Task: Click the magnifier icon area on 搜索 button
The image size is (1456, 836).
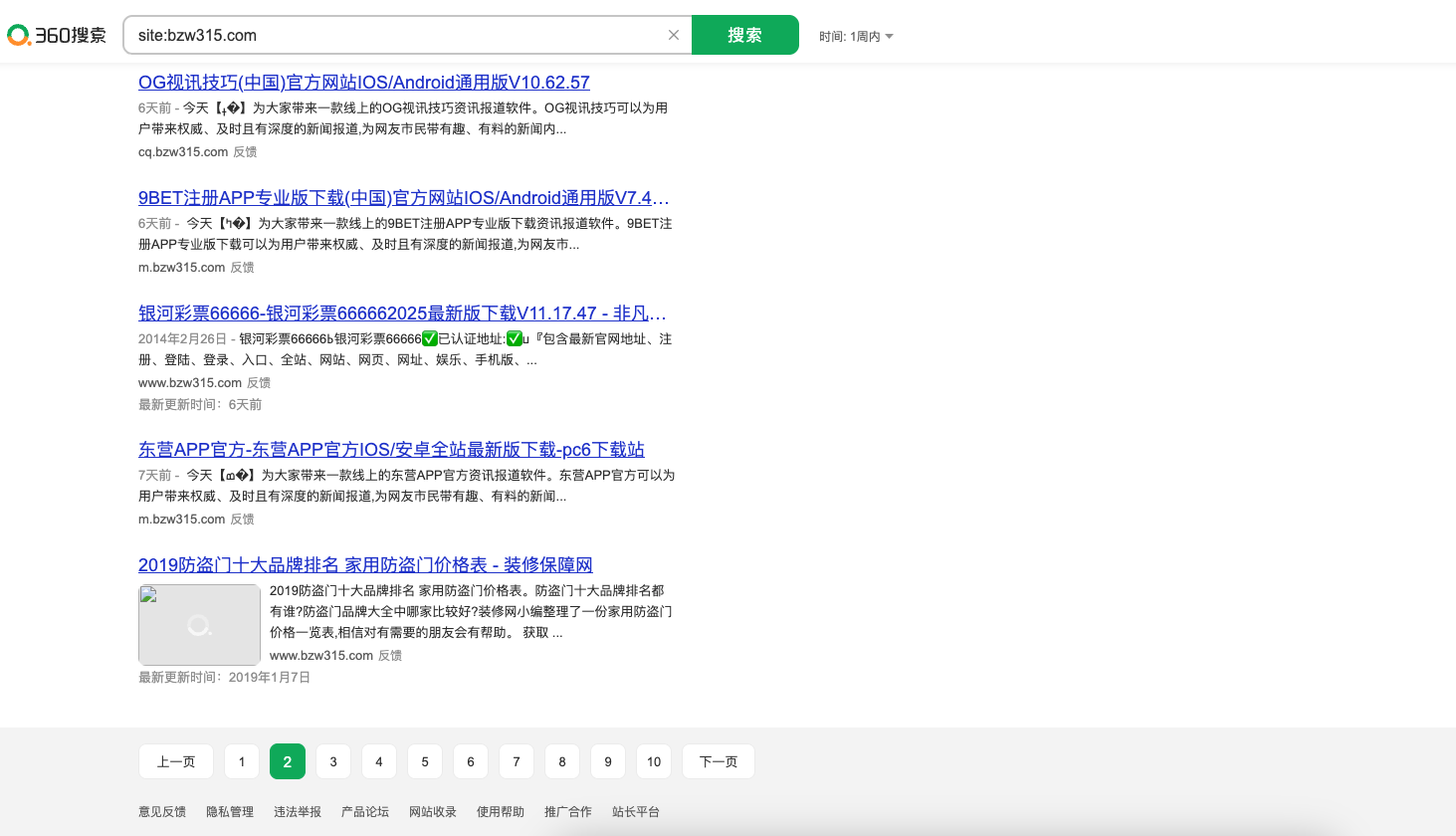Action: [x=745, y=34]
